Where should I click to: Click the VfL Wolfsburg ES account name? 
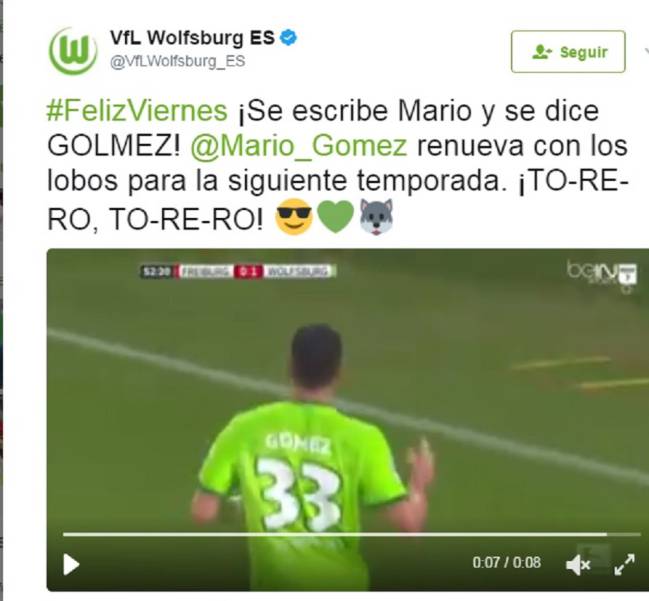coord(192,38)
